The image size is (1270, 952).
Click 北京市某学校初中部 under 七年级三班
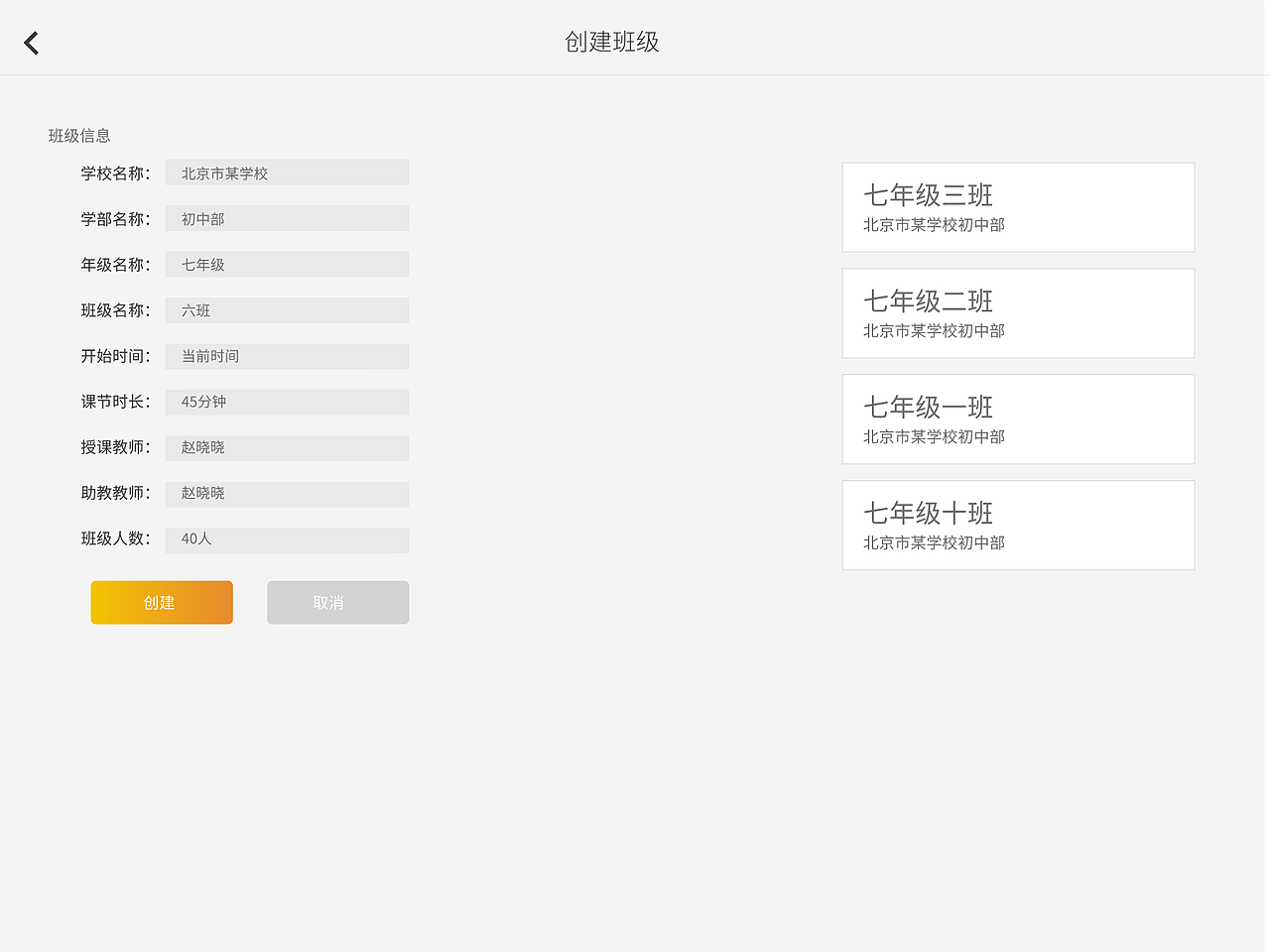coord(932,225)
